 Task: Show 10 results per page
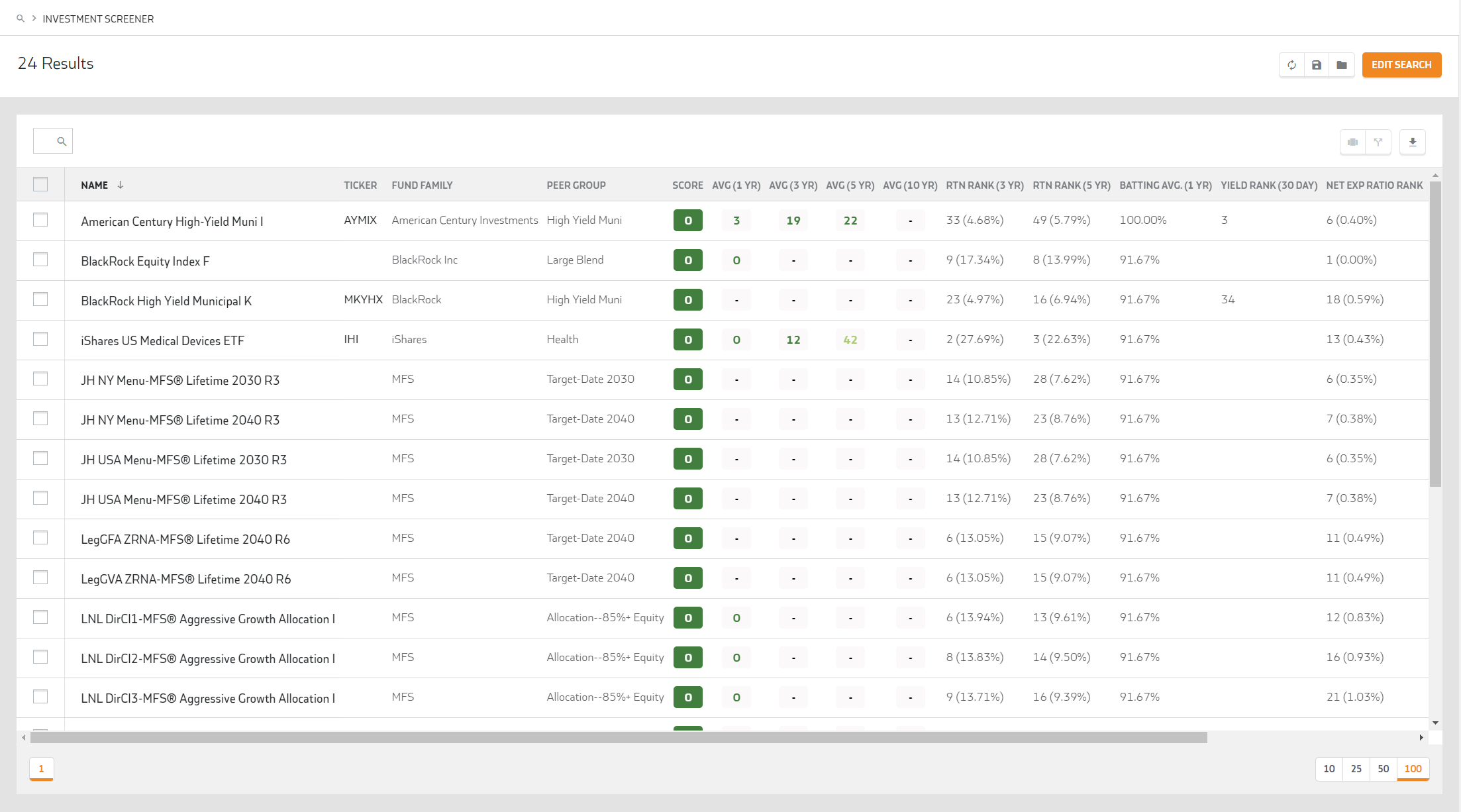pyautogui.click(x=1329, y=768)
